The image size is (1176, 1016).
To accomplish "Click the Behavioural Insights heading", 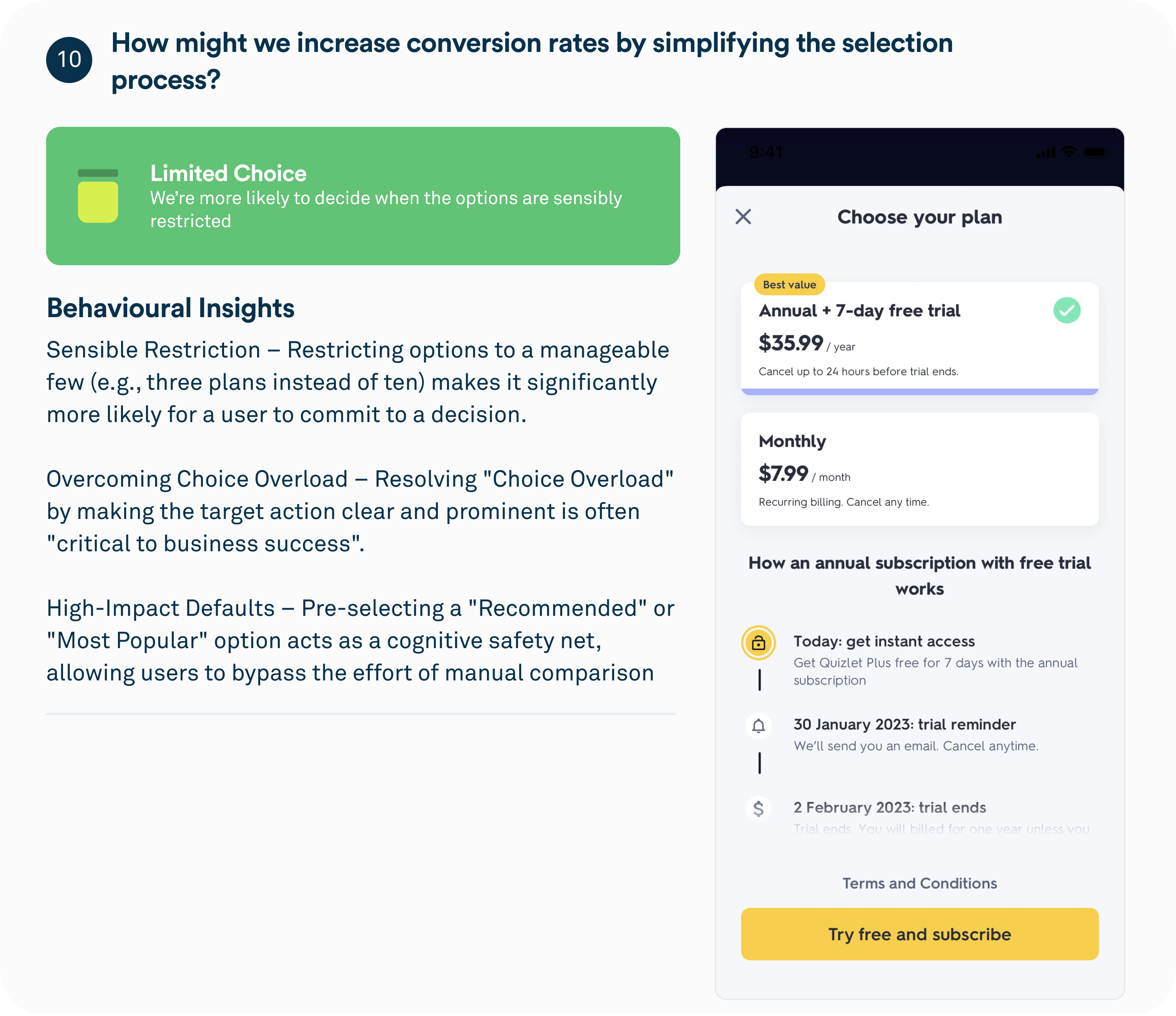I will pos(170,308).
